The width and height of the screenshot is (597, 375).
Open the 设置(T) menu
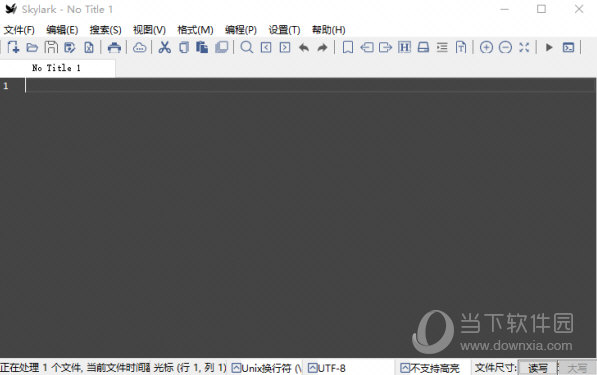click(284, 30)
